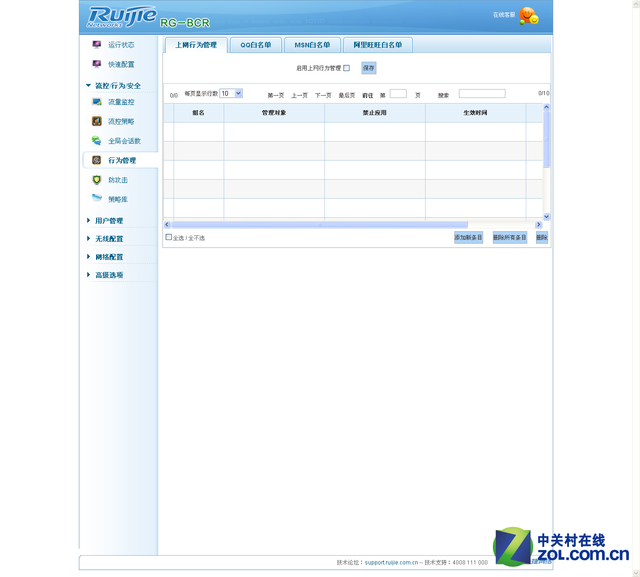Expand the 用户管理 section

tap(105, 221)
